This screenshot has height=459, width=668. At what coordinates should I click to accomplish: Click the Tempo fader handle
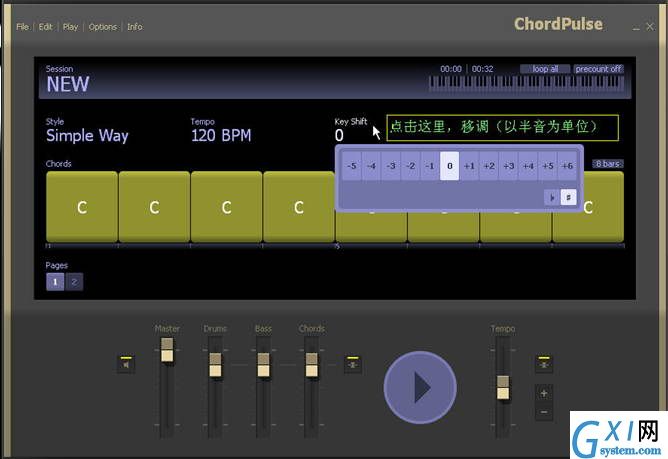tap(503, 387)
